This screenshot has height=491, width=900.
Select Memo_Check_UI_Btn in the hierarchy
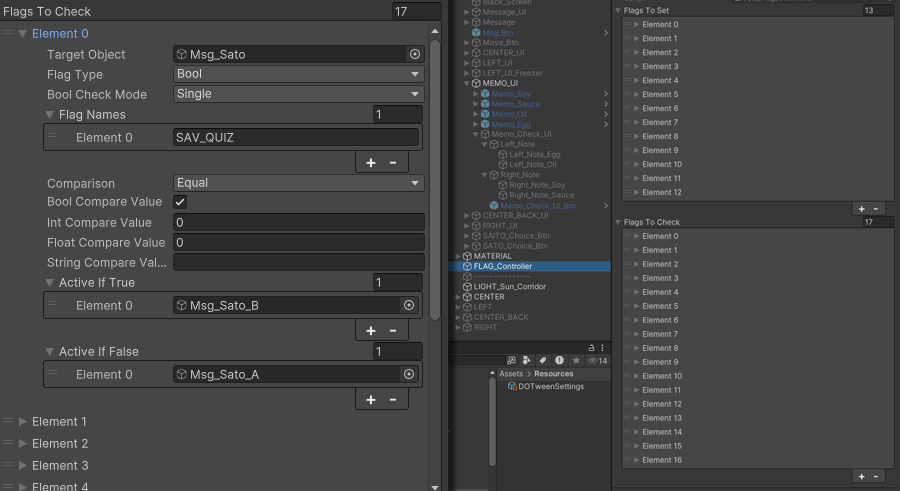(538, 206)
